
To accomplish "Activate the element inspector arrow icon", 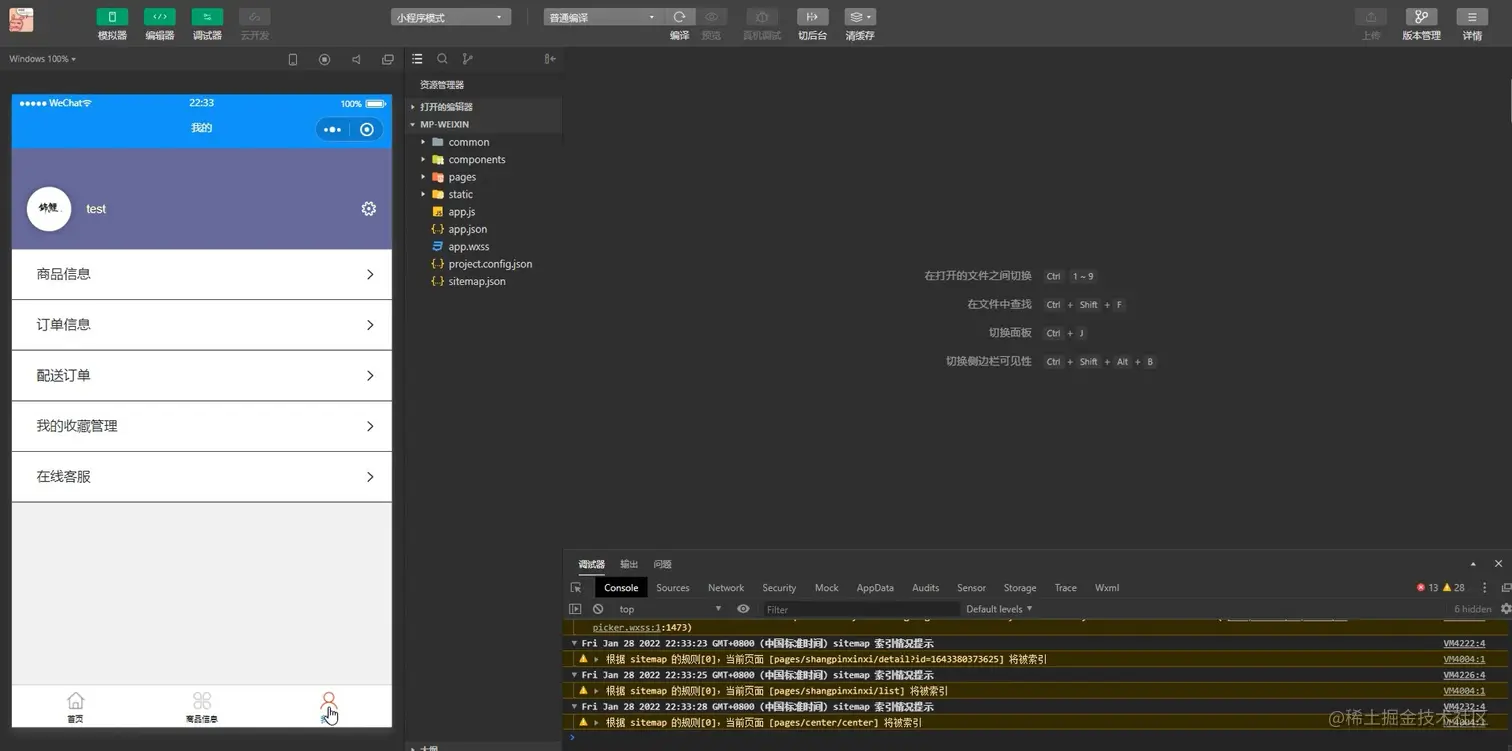I will tap(576, 588).
